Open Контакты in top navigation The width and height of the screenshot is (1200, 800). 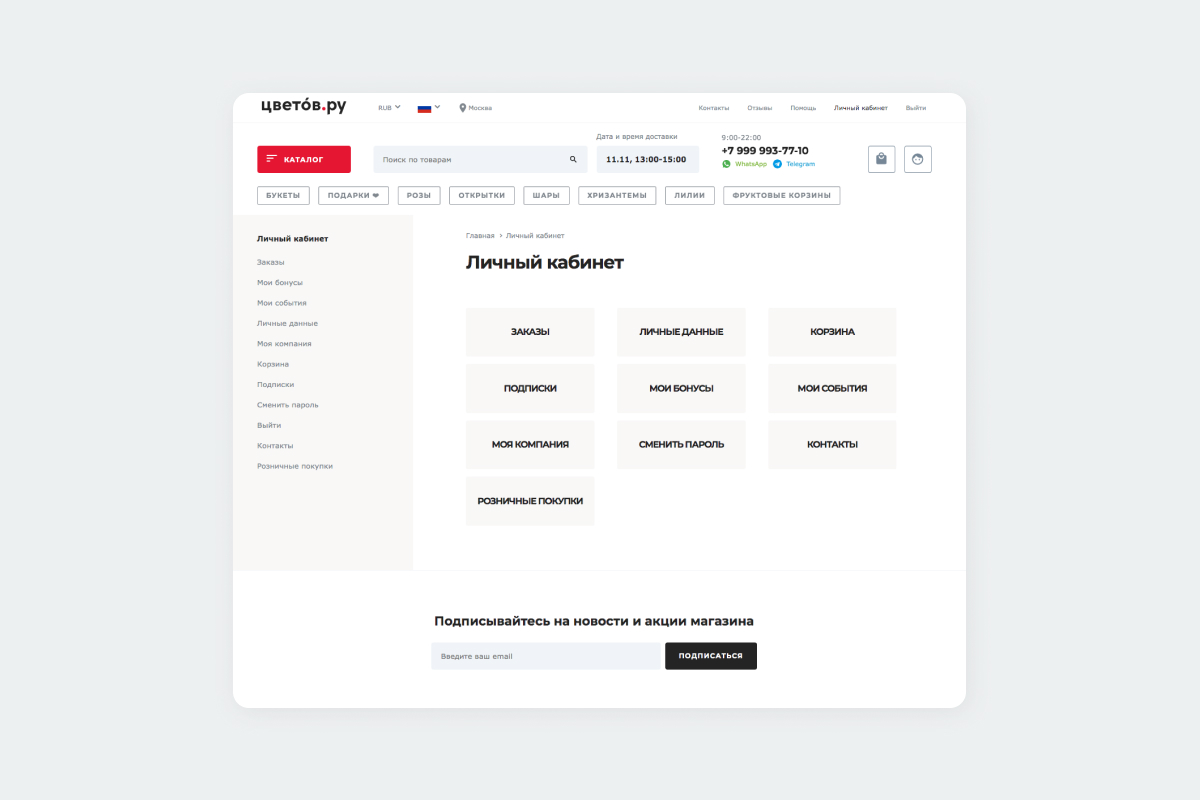point(714,108)
